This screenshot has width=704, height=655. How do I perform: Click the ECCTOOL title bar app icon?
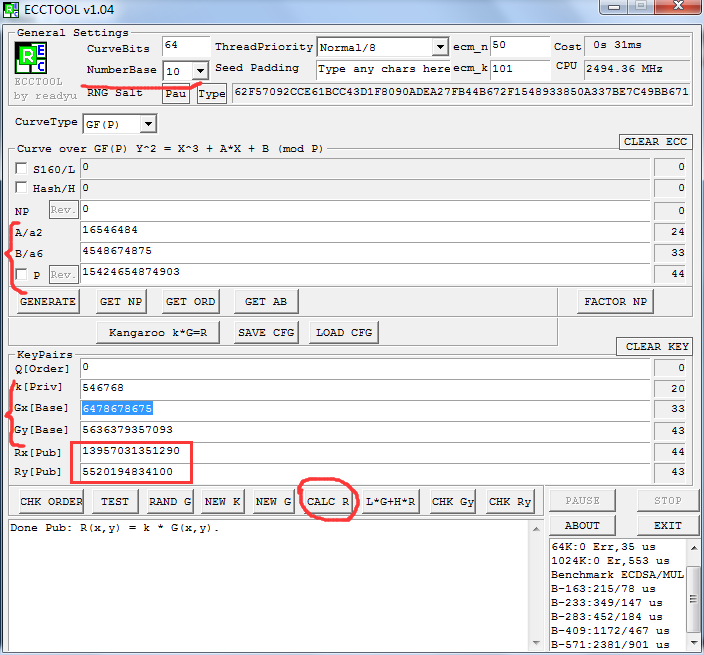(12, 10)
